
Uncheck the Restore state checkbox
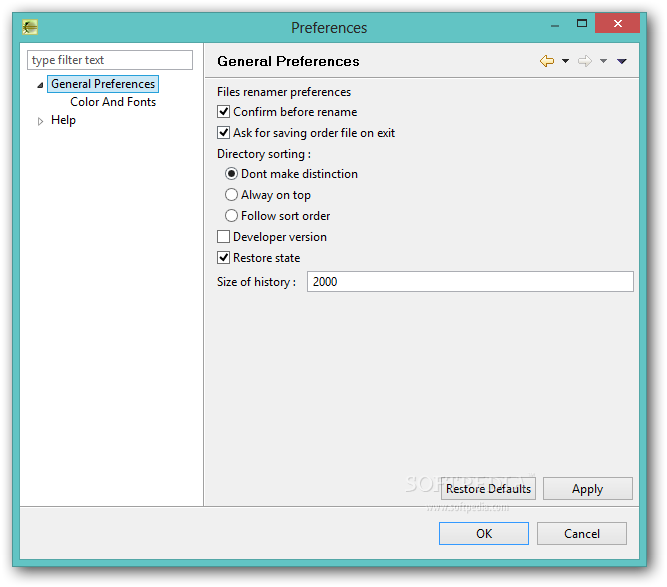(x=223, y=257)
